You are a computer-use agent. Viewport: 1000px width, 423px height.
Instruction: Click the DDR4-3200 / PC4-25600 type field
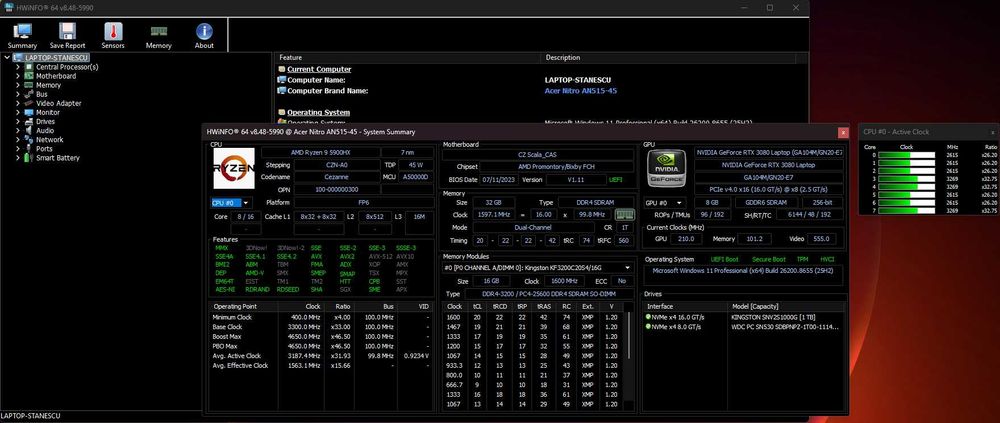pos(549,294)
